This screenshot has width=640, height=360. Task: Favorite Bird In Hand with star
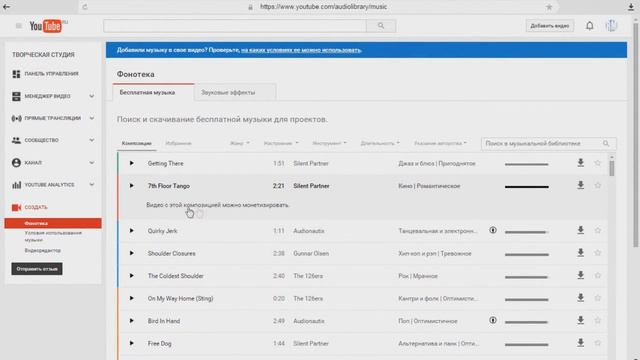click(598, 320)
